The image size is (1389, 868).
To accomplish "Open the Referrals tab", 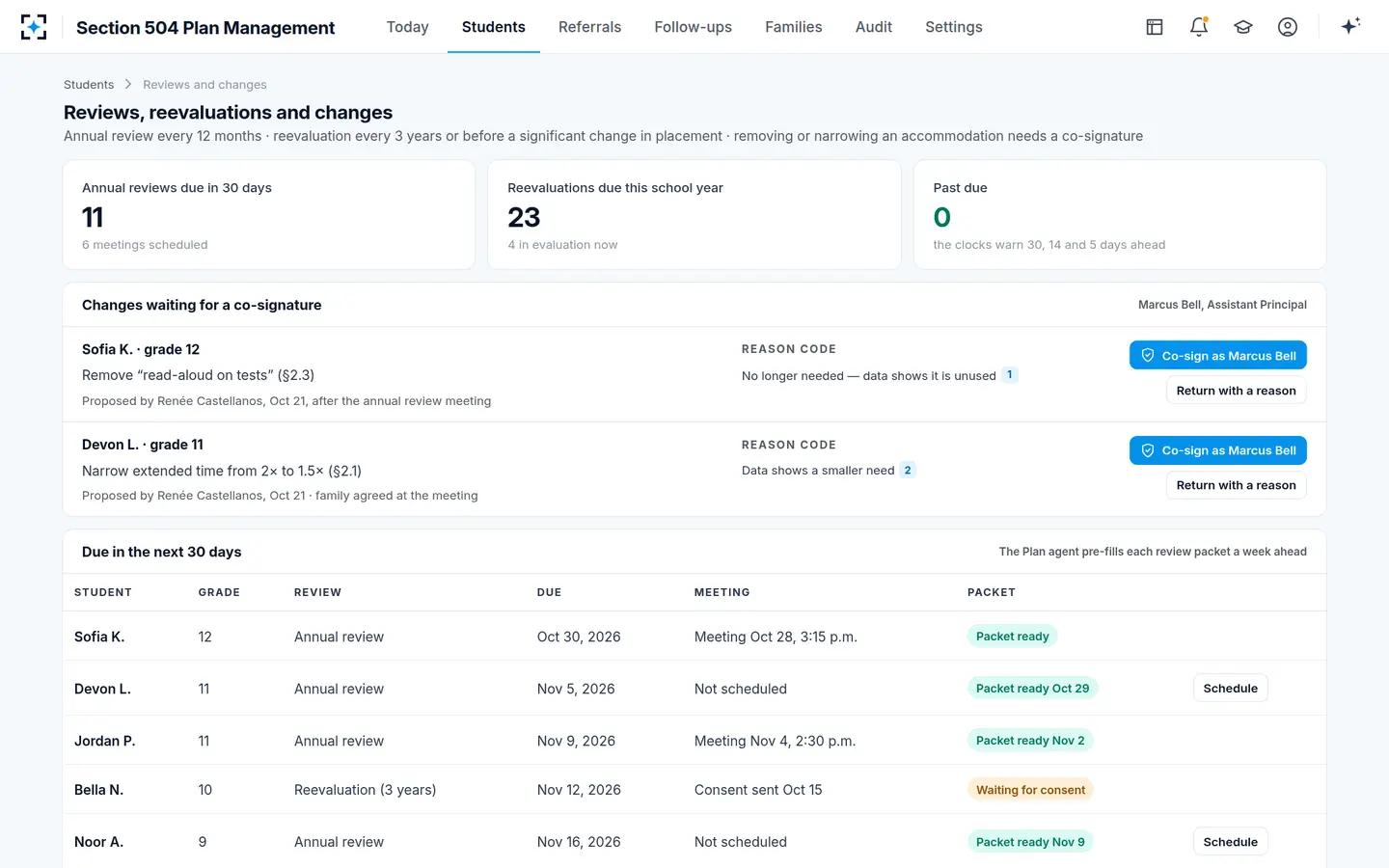I will [x=589, y=27].
